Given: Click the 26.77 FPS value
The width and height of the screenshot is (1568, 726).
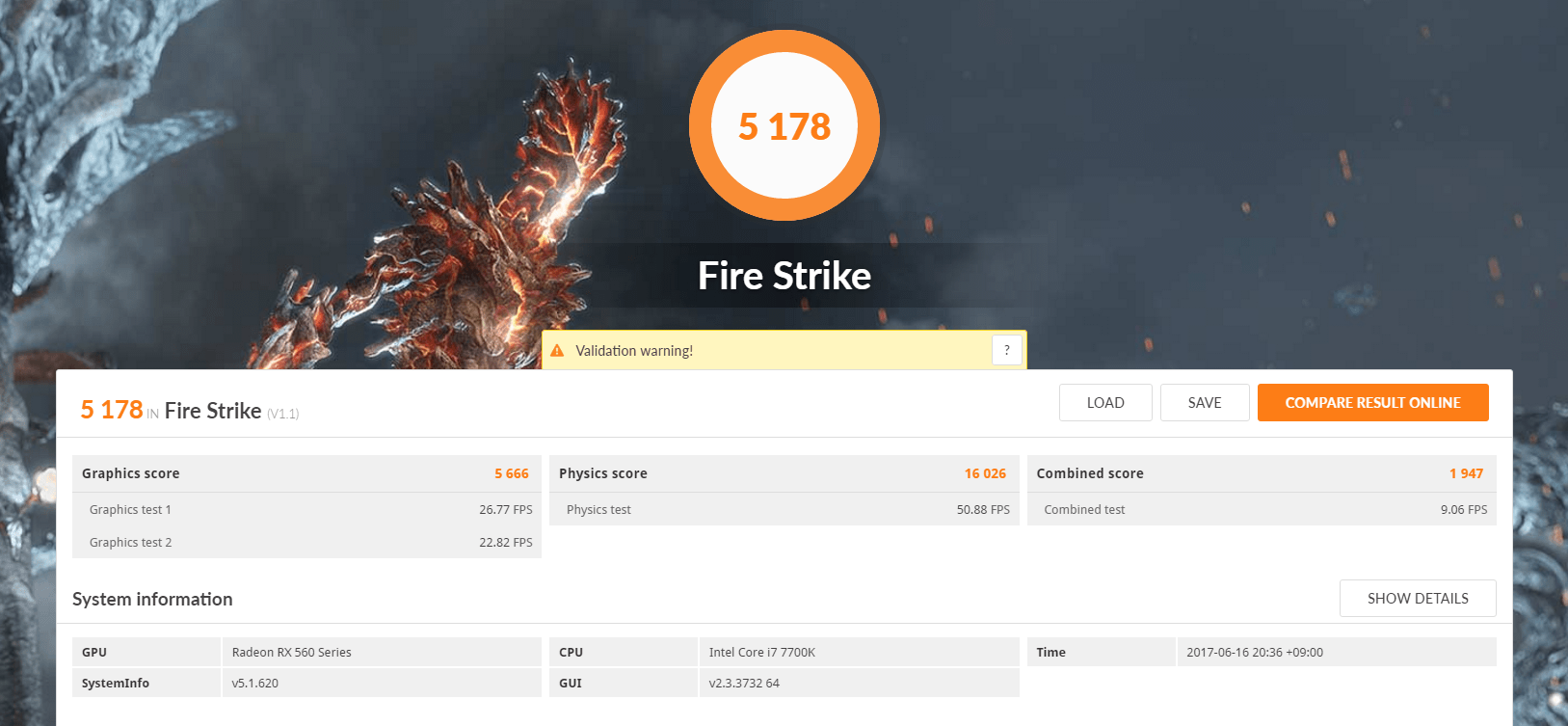Looking at the screenshot, I should pos(506,510).
